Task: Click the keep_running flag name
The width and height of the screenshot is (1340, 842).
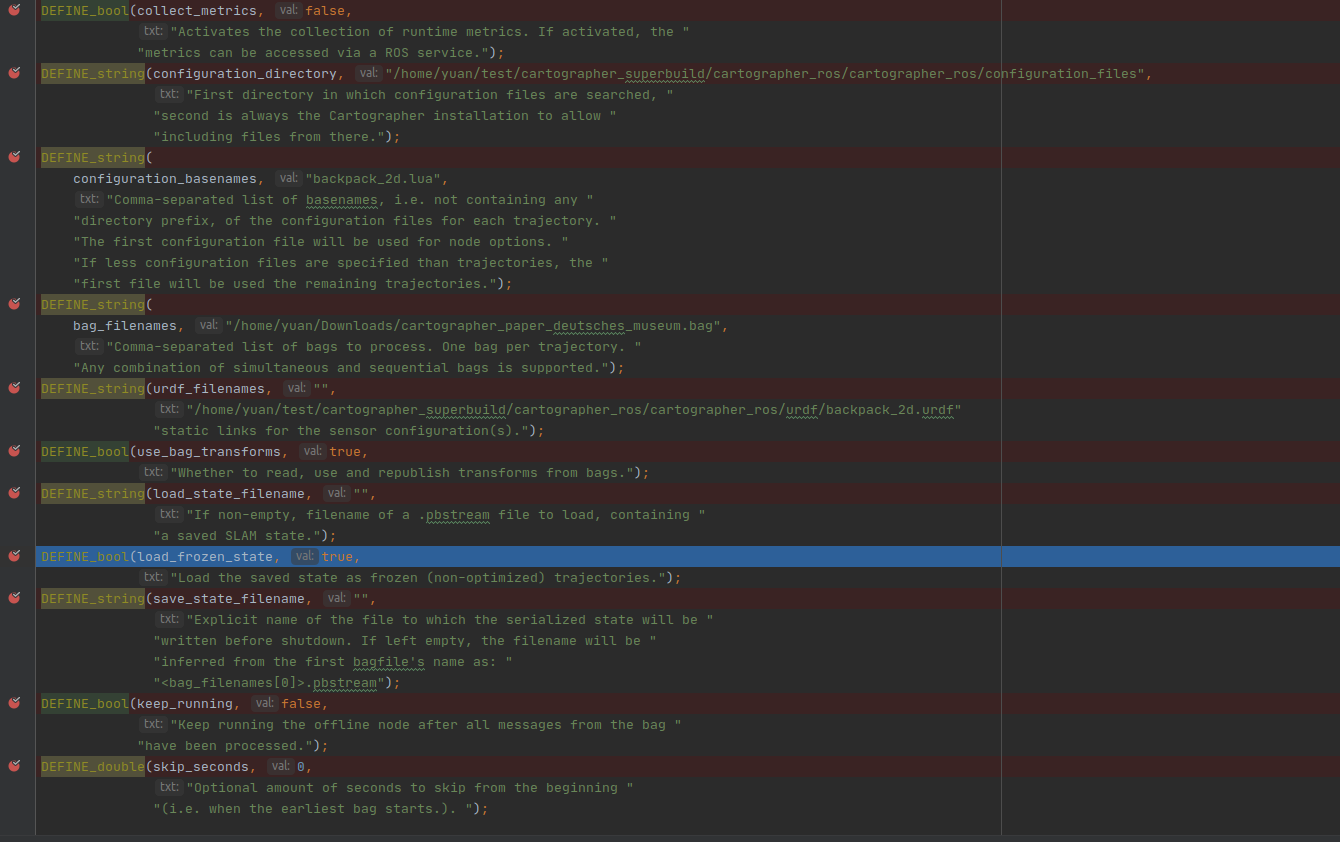Action: click(x=185, y=703)
